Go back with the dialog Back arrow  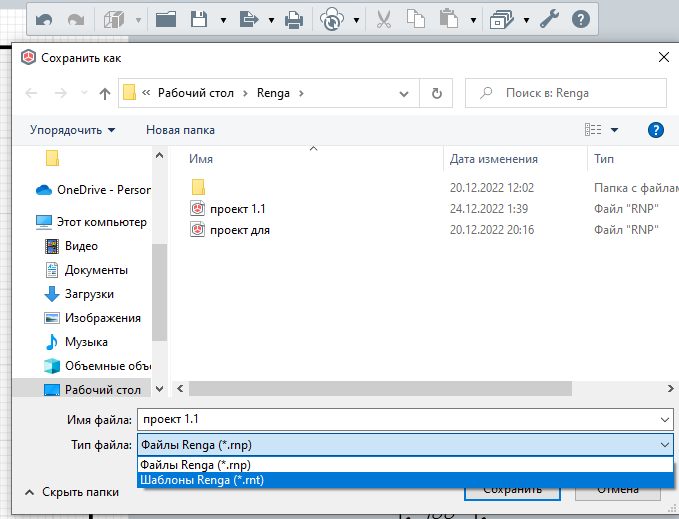[x=31, y=93]
